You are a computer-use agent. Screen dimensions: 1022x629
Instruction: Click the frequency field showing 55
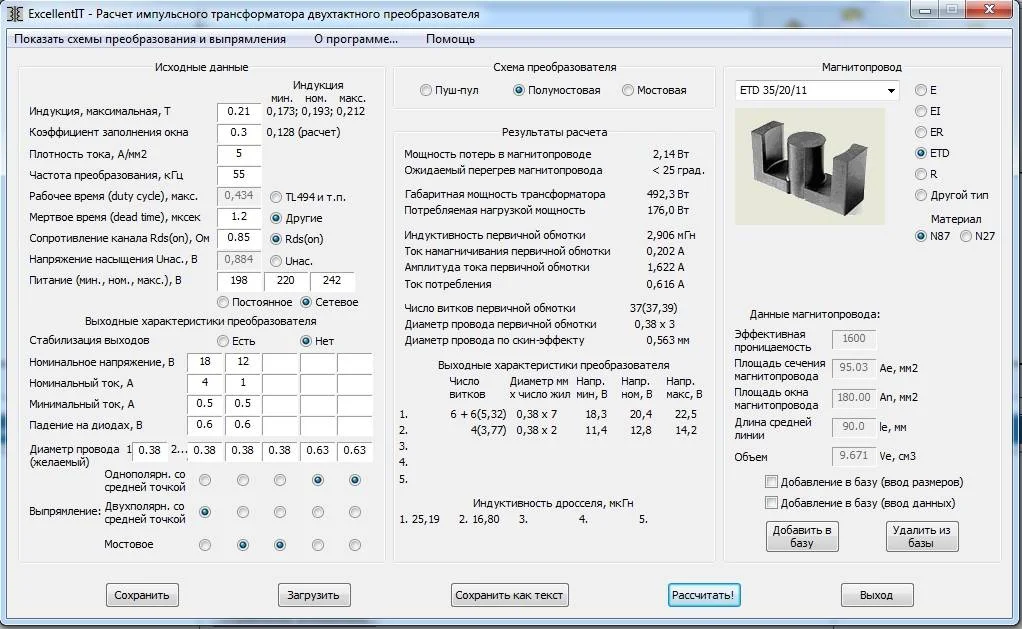point(239,175)
